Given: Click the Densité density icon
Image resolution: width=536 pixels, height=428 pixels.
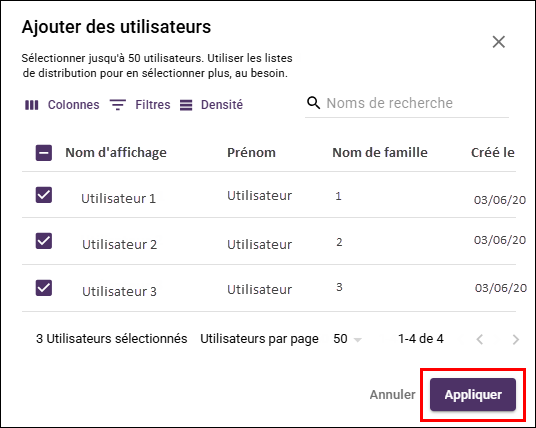Looking at the screenshot, I should (x=186, y=105).
